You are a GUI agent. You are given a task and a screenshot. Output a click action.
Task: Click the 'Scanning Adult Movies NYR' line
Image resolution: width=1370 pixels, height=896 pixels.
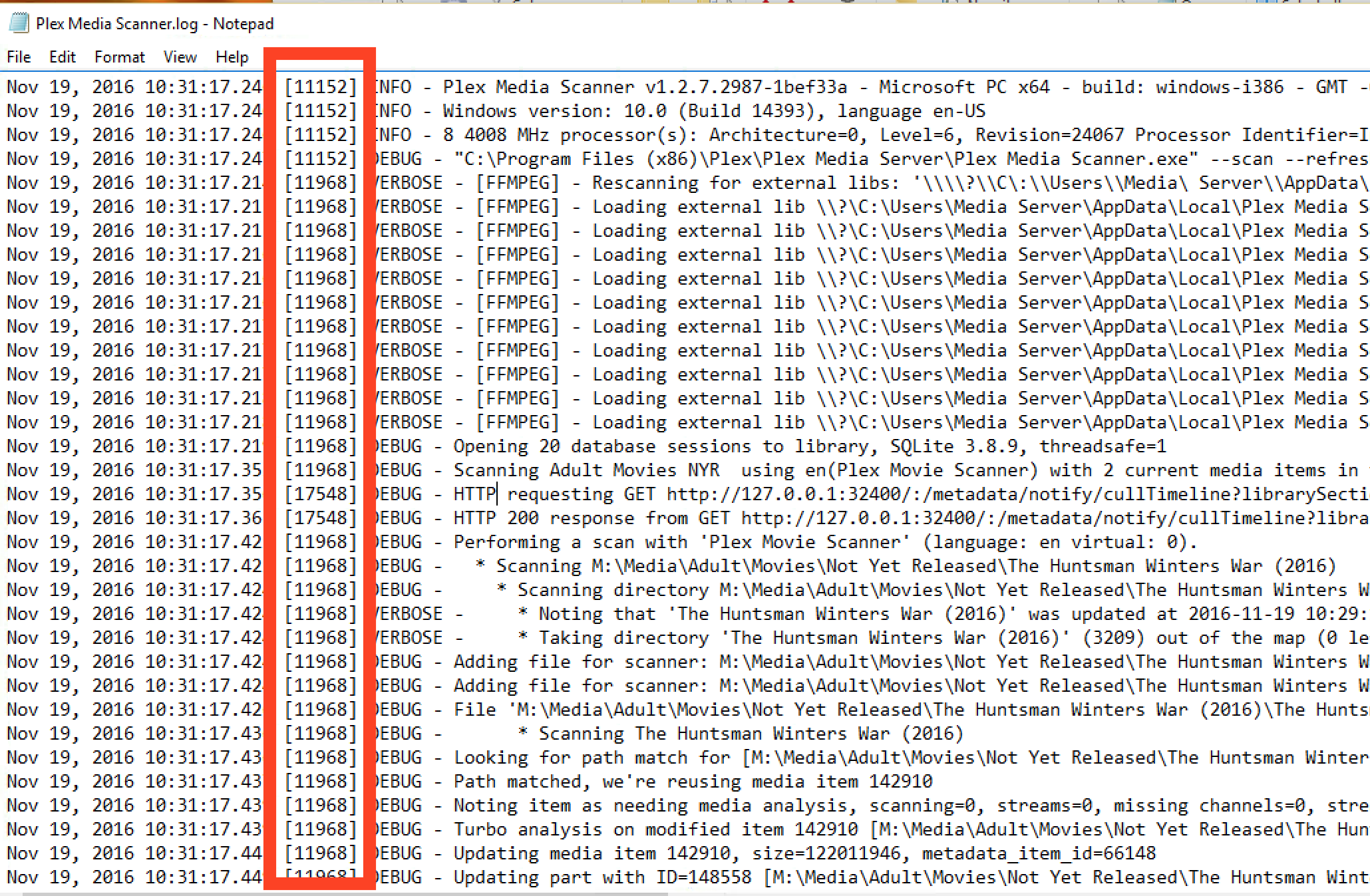pyautogui.click(x=586, y=470)
